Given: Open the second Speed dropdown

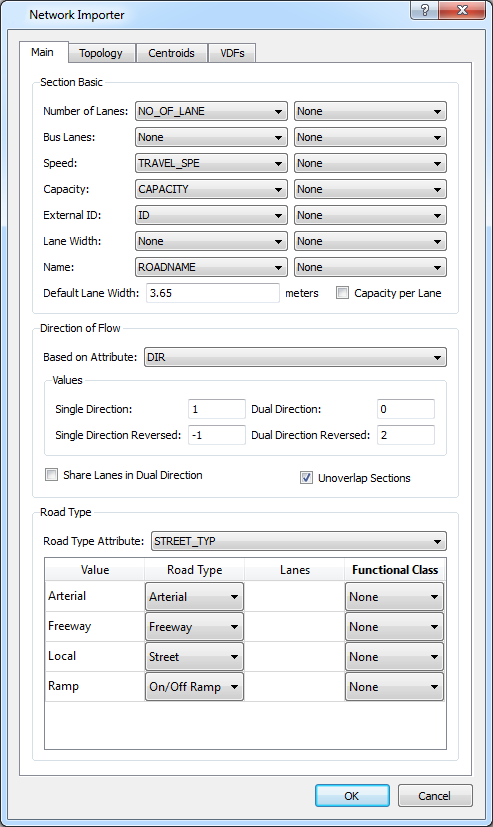Looking at the screenshot, I should (x=370, y=163).
